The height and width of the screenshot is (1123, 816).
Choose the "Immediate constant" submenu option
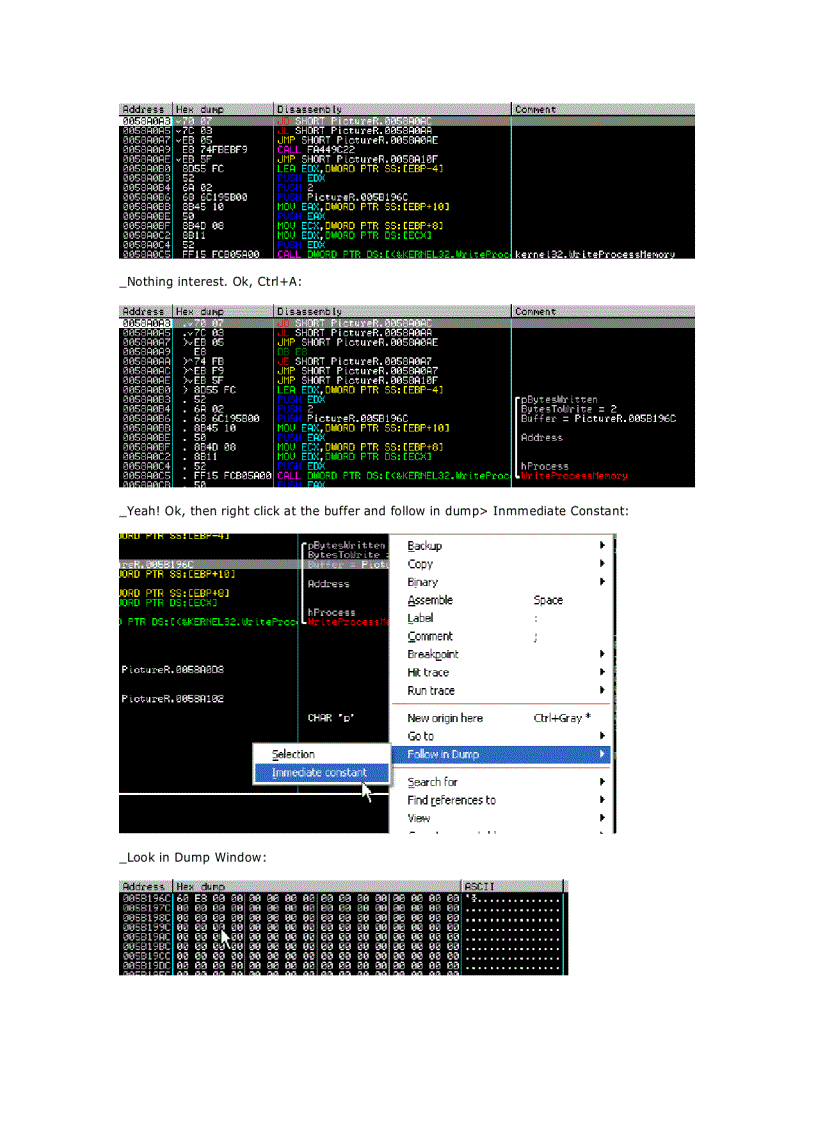click(320, 772)
